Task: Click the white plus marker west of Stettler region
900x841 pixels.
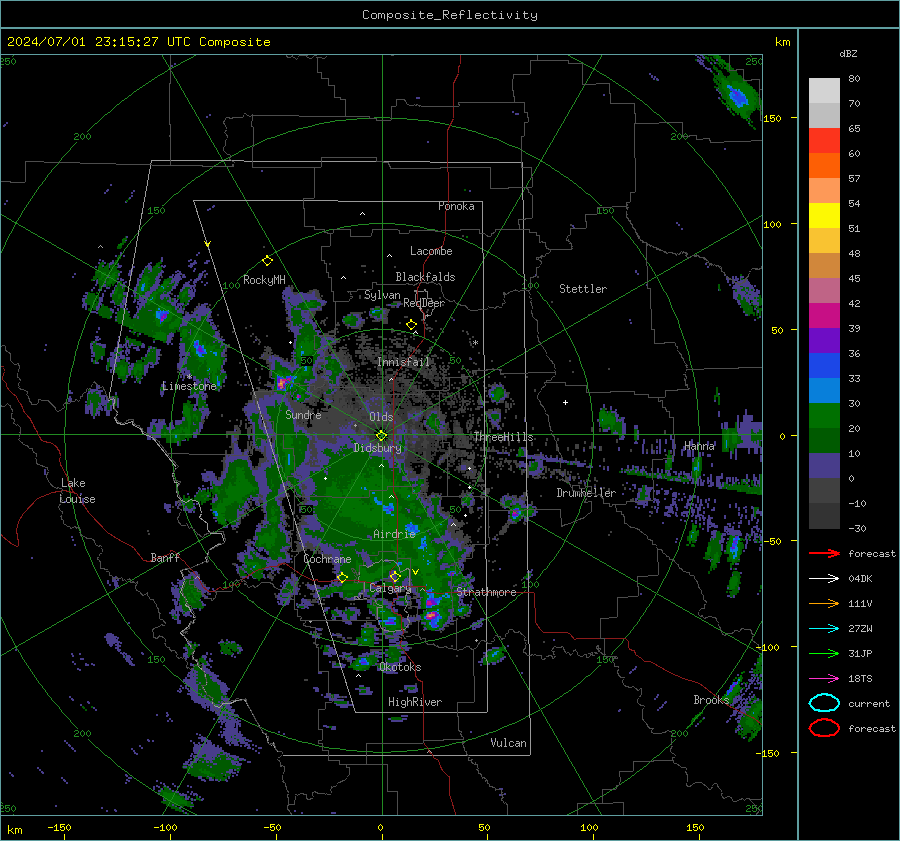Action: point(565,402)
